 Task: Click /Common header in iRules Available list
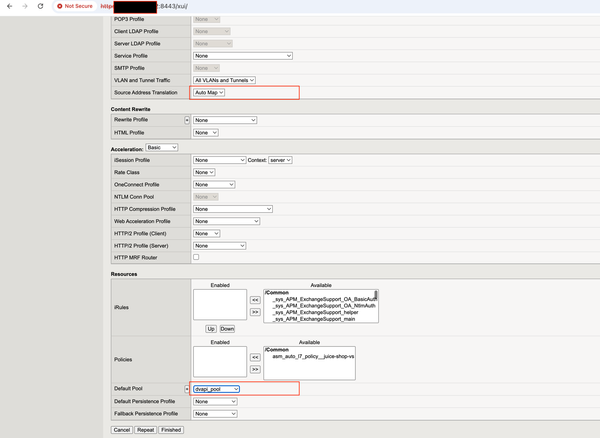[x=277, y=293]
